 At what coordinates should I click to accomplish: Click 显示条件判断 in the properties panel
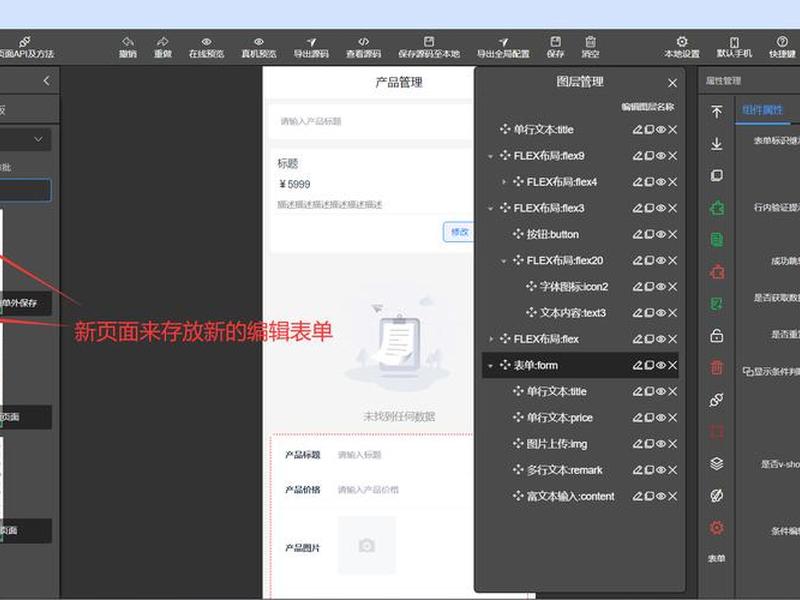coord(771,371)
